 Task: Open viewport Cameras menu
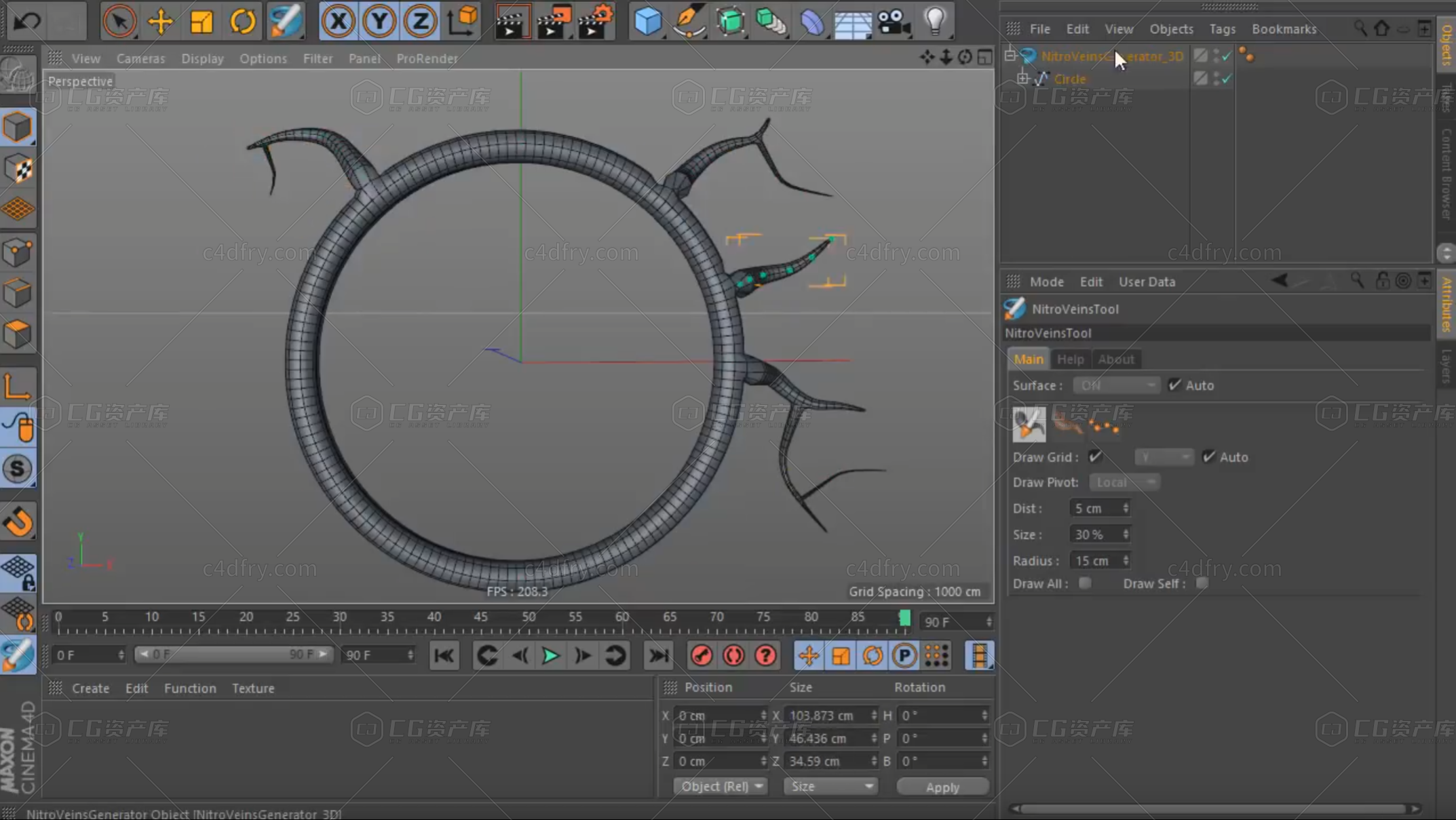(x=140, y=58)
